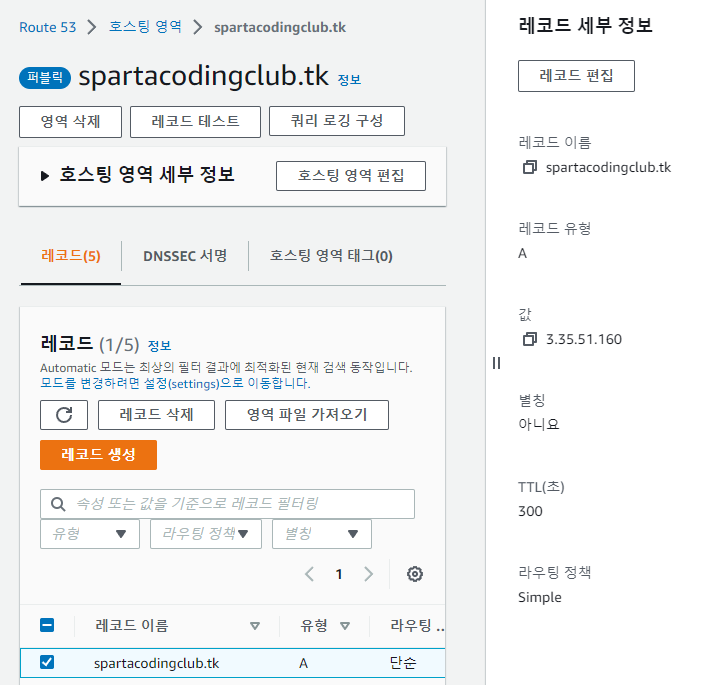Click the orange 레코드 생성 button
The height and width of the screenshot is (685, 722).
coord(98,455)
